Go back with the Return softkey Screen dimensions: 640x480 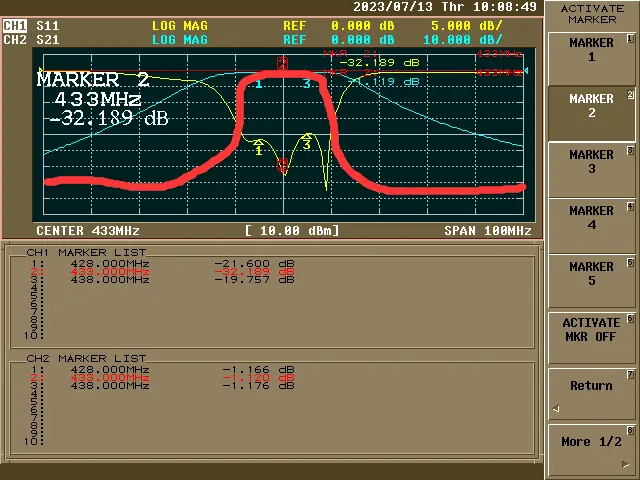click(x=591, y=386)
